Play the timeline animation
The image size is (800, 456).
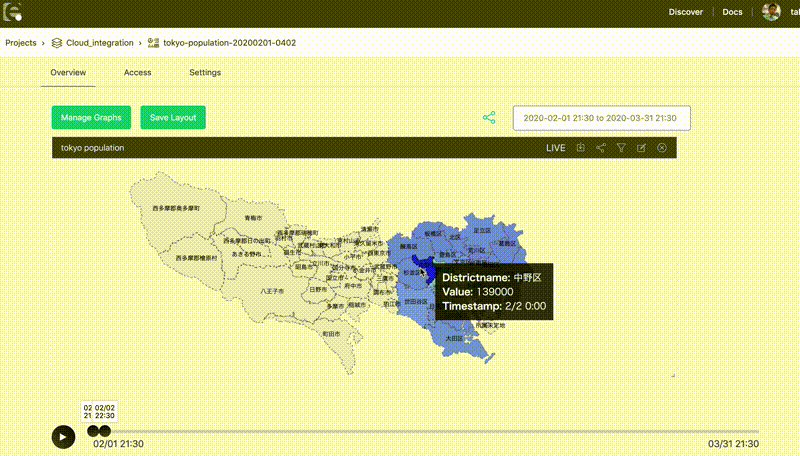coord(63,437)
